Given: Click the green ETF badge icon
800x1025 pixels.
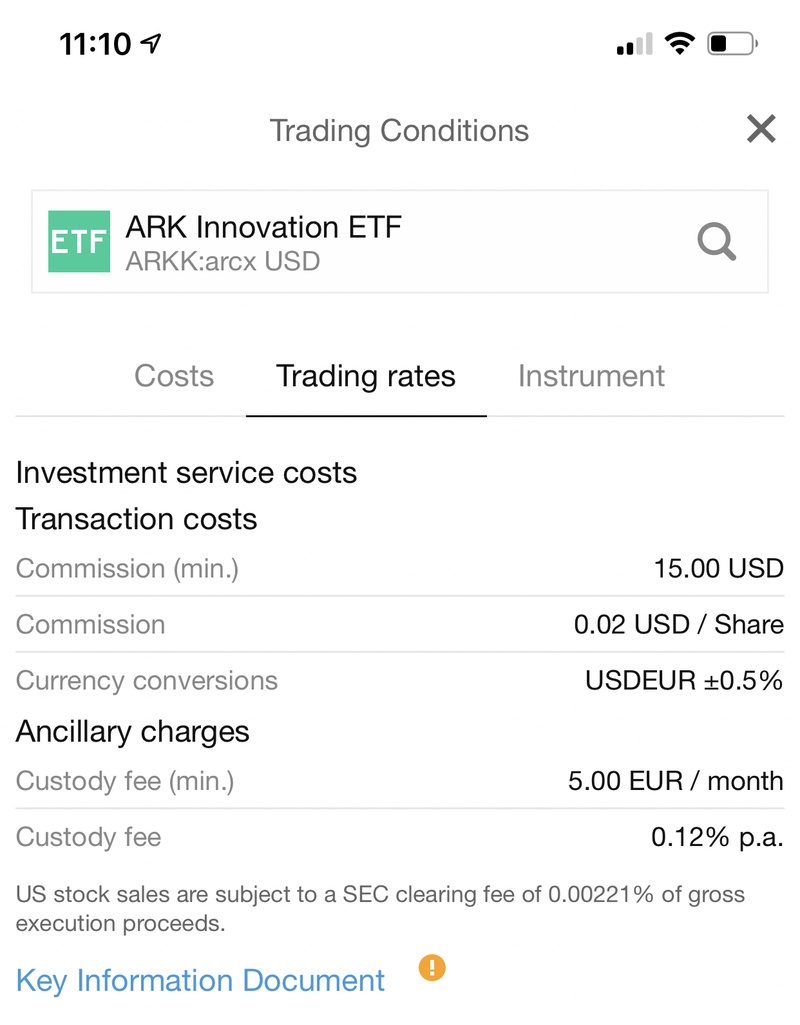Looking at the screenshot, I should [x=79, y=242].
